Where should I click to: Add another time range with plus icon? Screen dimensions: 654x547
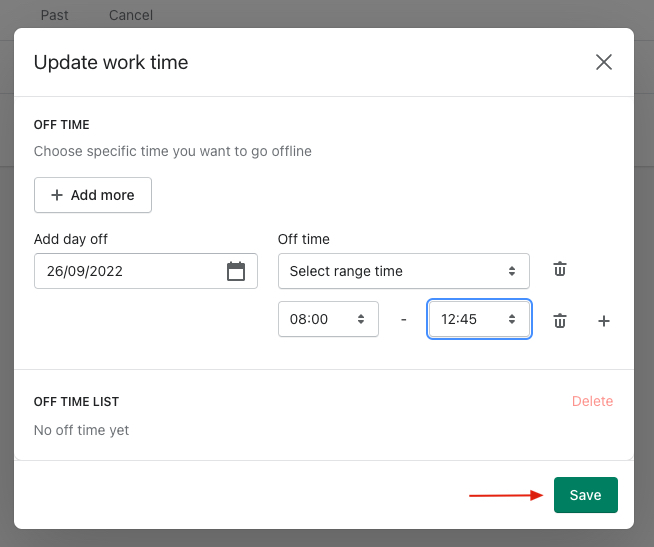coord(603,321)
